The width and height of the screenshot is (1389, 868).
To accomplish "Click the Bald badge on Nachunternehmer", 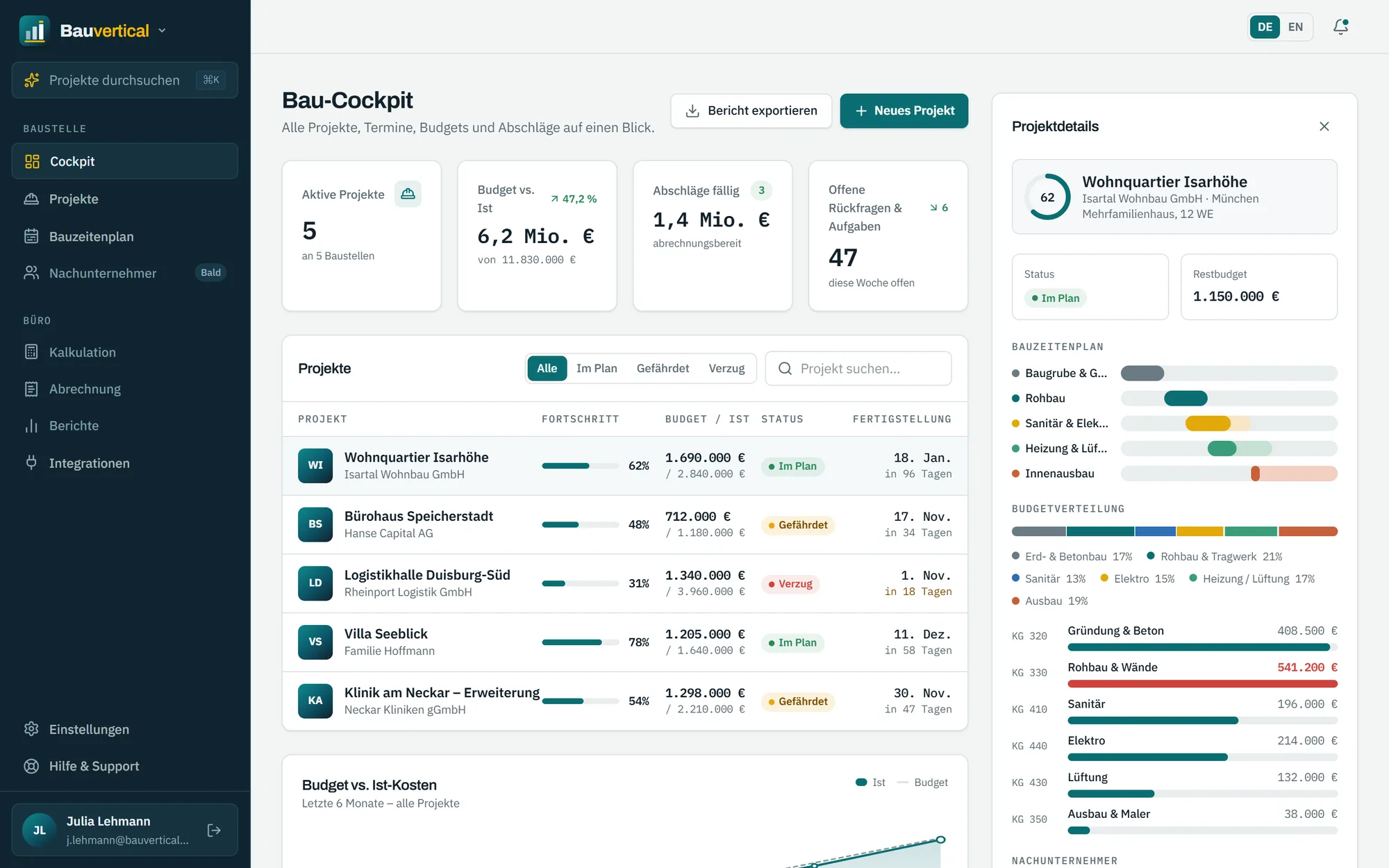I will tap(210, 273).
